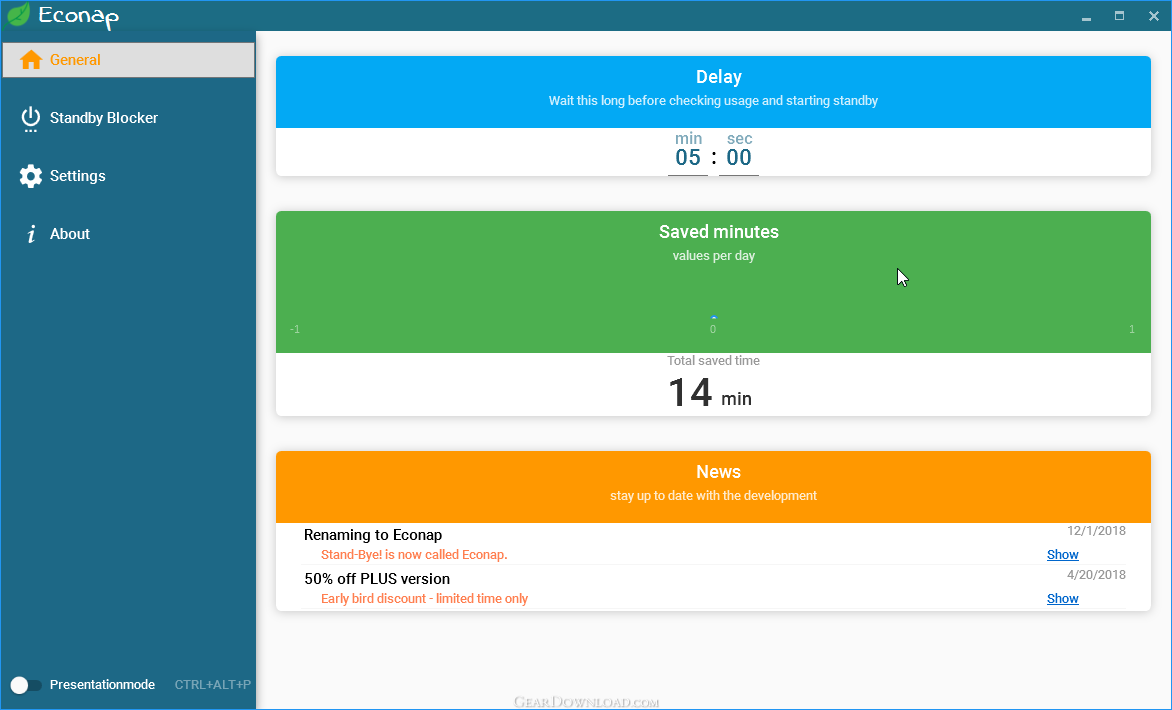Image resolution: width=1172 pixels, height=710 pixels.
Task: Click the orange home icon beside General
Action: [31, 60]
